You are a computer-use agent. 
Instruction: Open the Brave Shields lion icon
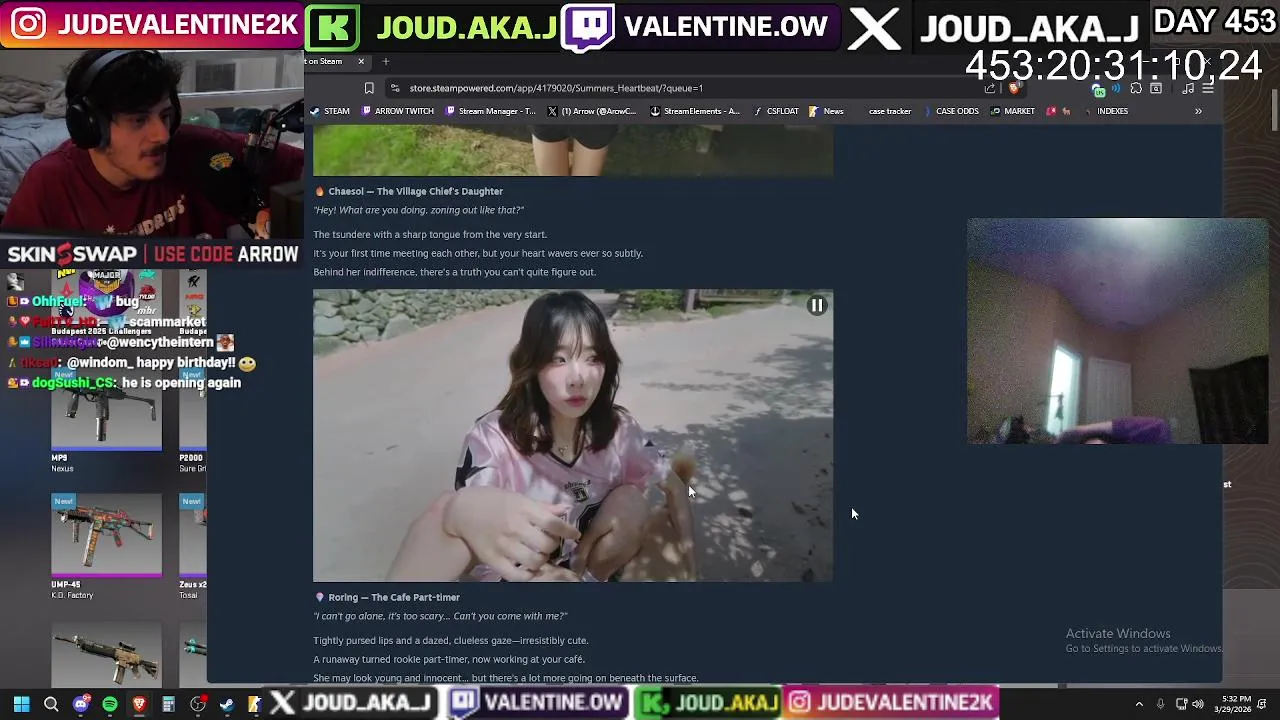tap(1014, 88)
